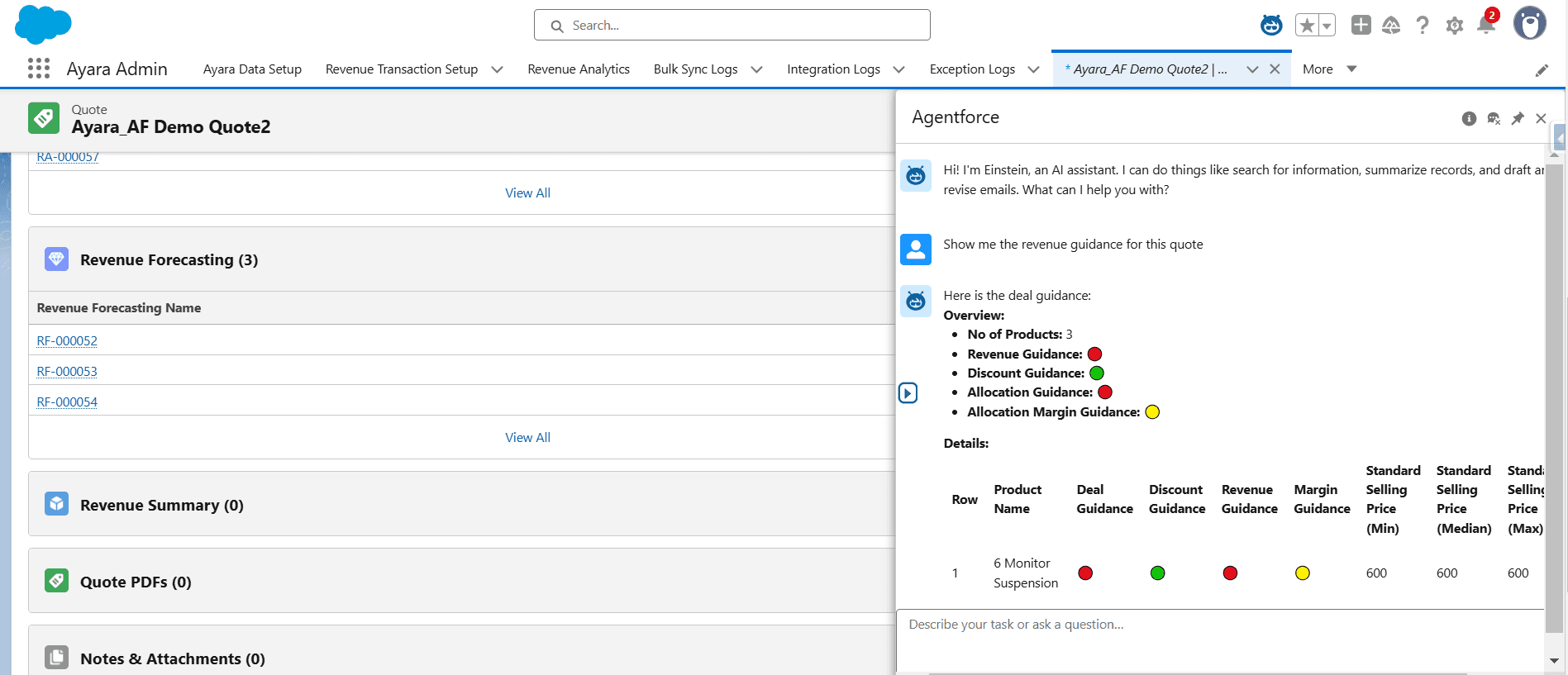This screenshot has width=1568, height=675.
Task: Switch to the Revenue Analytics tab
Action: point(579,69)
